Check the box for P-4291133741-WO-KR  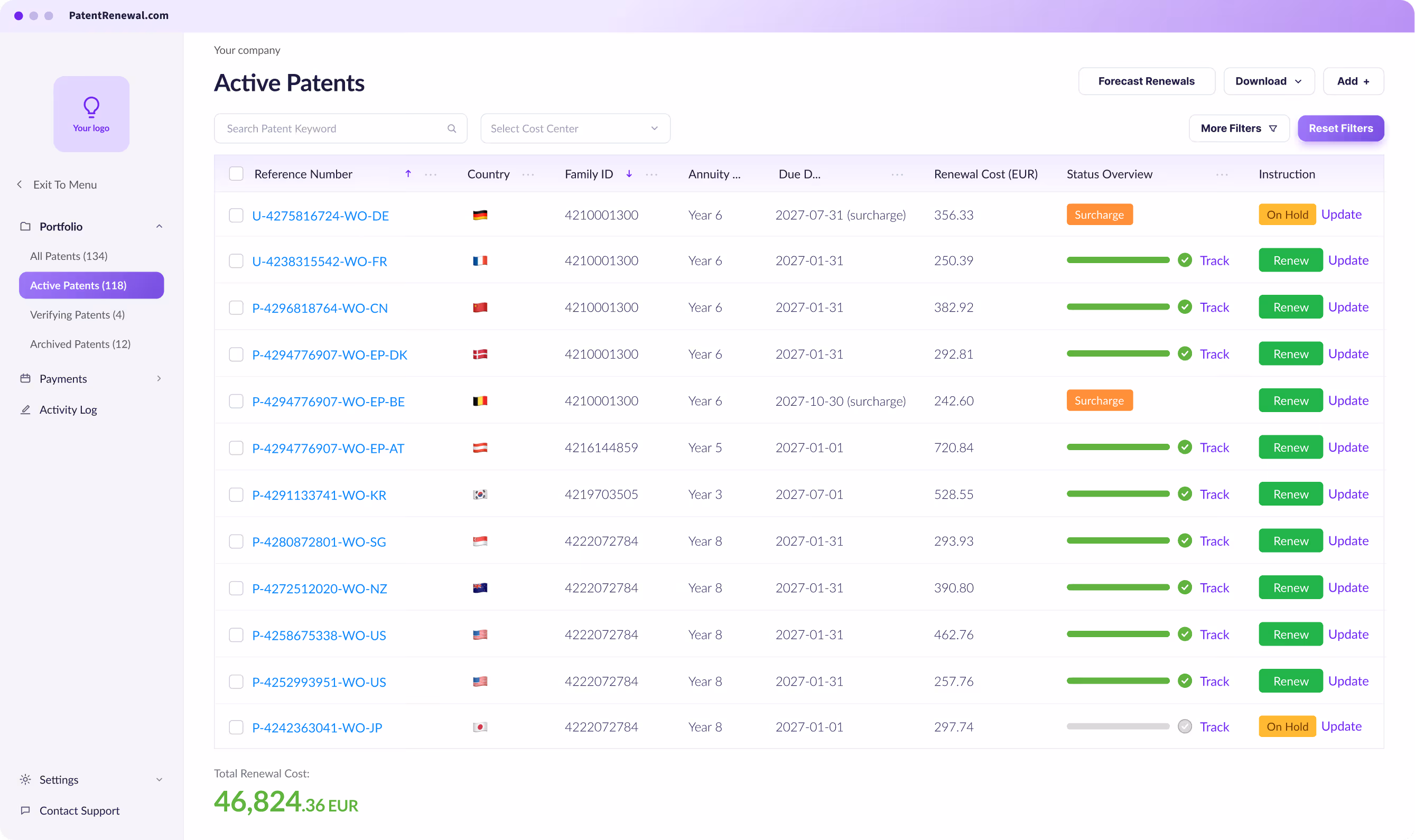pyautogui.click(x=236, y=494)
